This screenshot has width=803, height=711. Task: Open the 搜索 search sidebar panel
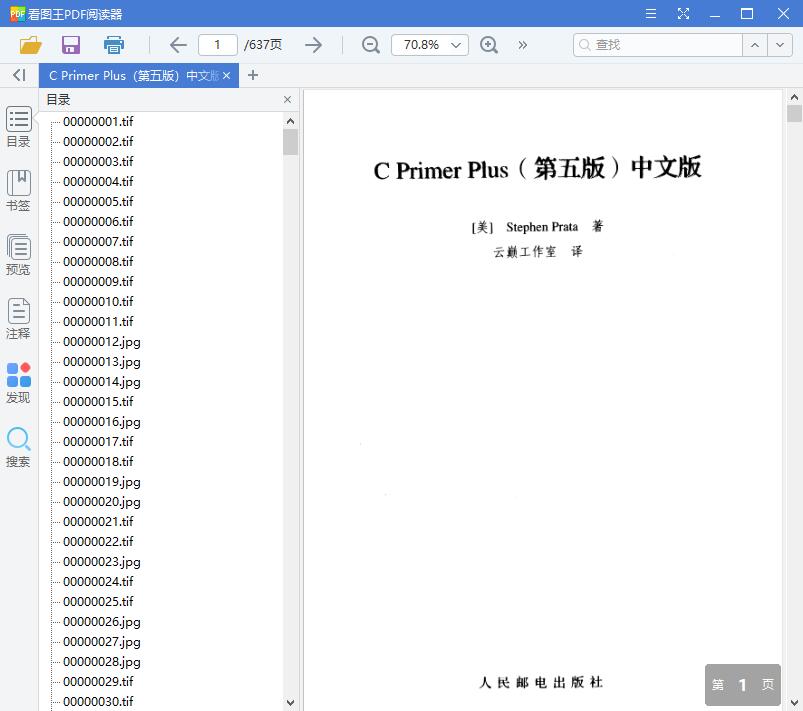(18, 447)
